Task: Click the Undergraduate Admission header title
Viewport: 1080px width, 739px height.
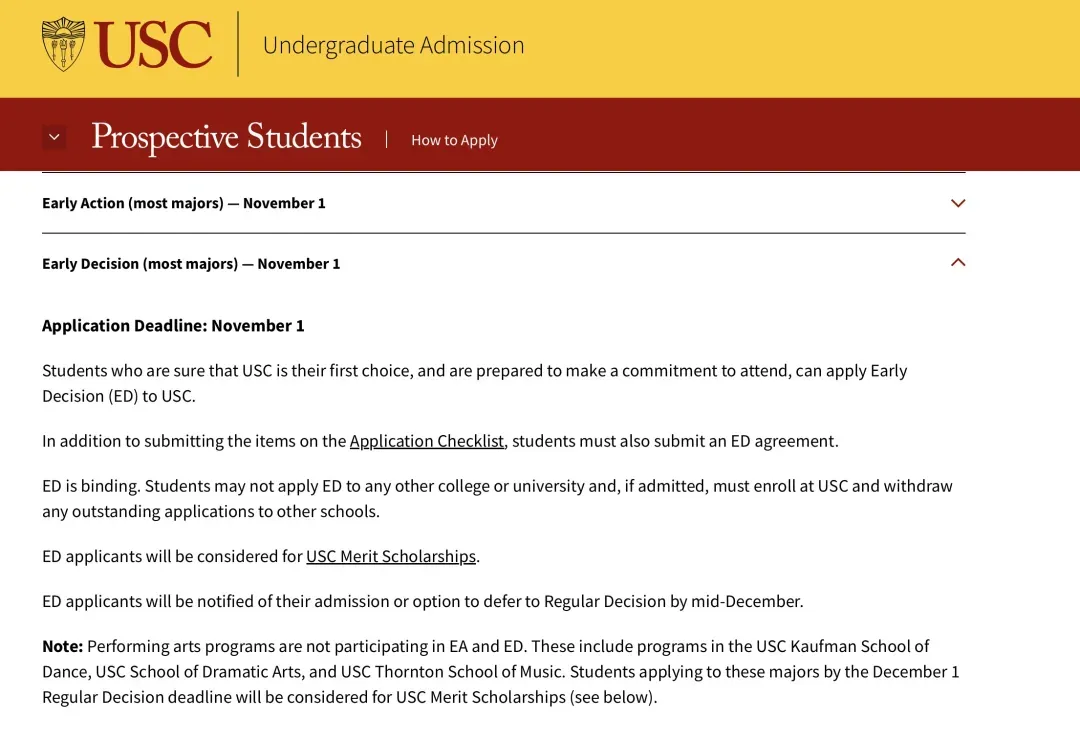Action: pos(393,45)
